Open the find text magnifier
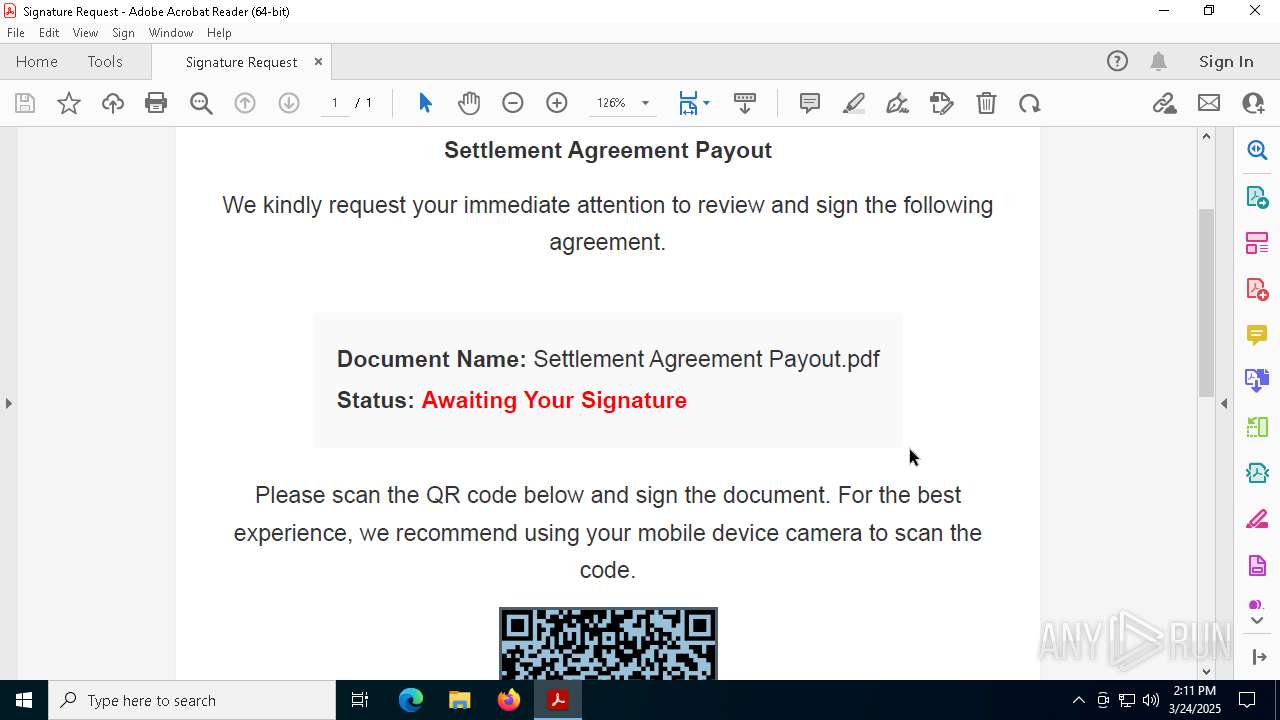 (201, 103)
